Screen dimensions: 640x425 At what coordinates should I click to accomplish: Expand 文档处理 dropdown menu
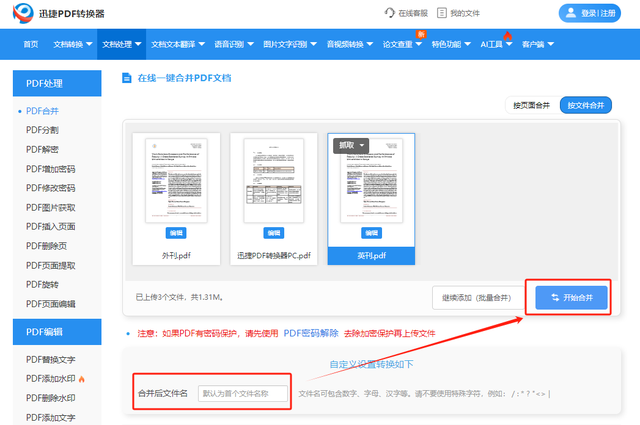point(122,44)
